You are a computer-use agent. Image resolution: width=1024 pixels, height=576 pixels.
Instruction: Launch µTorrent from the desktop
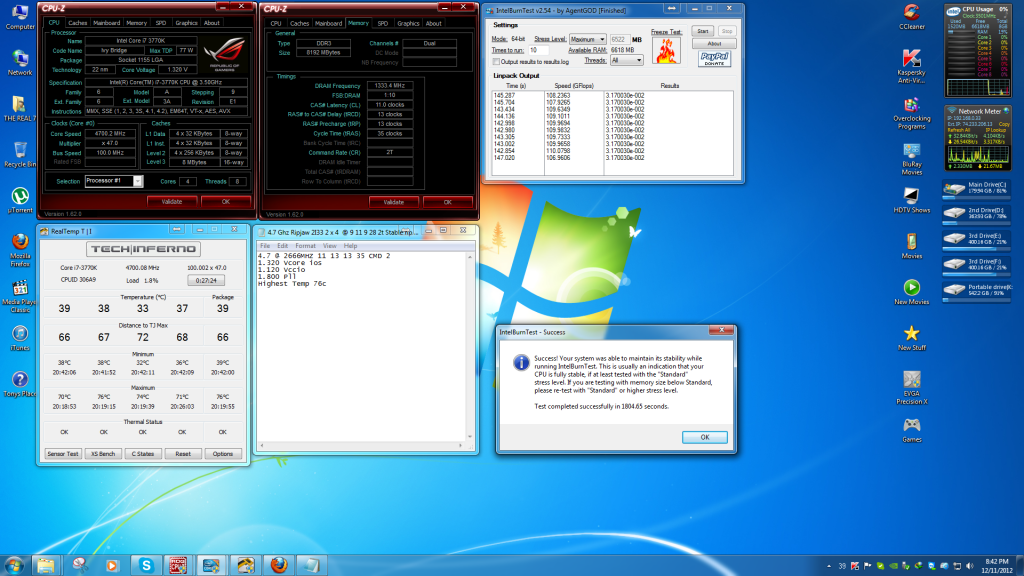20,200
